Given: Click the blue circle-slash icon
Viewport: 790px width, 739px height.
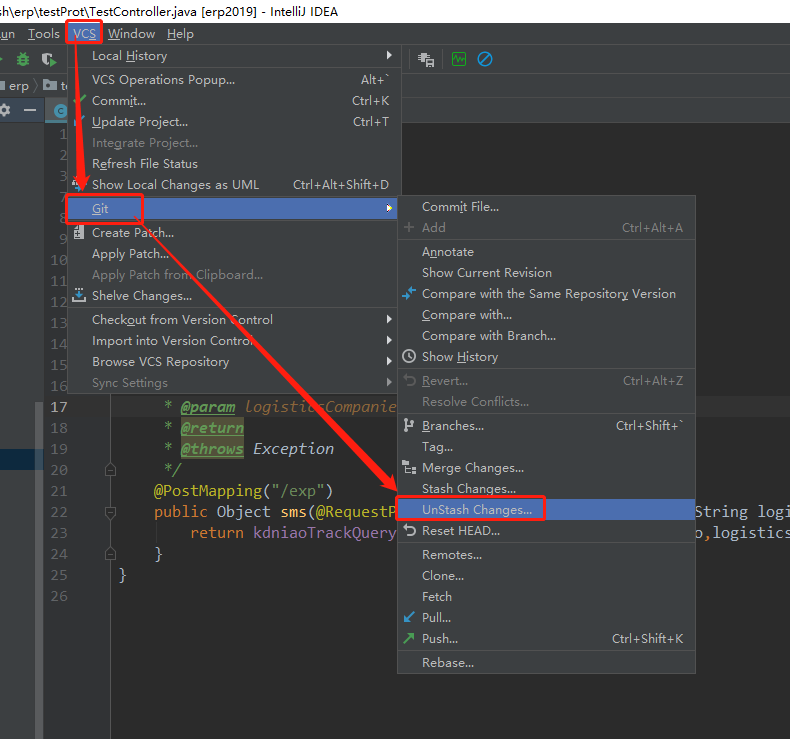Looking at the screenshot, I should (x=485, y=59).
